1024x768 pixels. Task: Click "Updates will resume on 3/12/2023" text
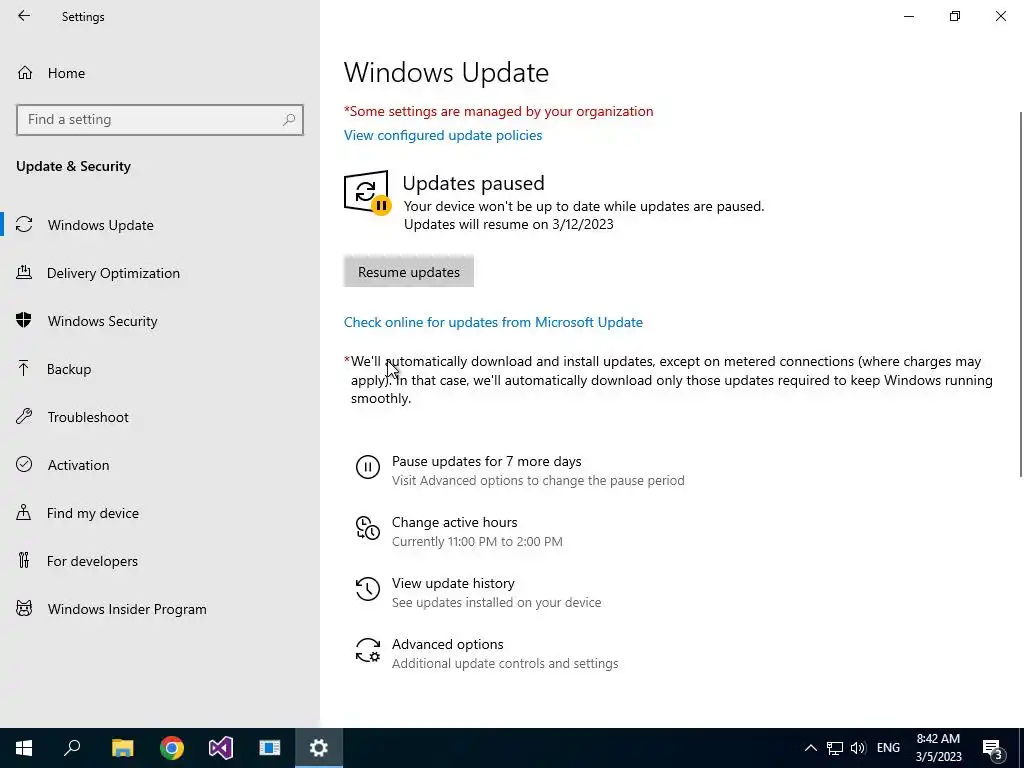(x=509, y=224)
